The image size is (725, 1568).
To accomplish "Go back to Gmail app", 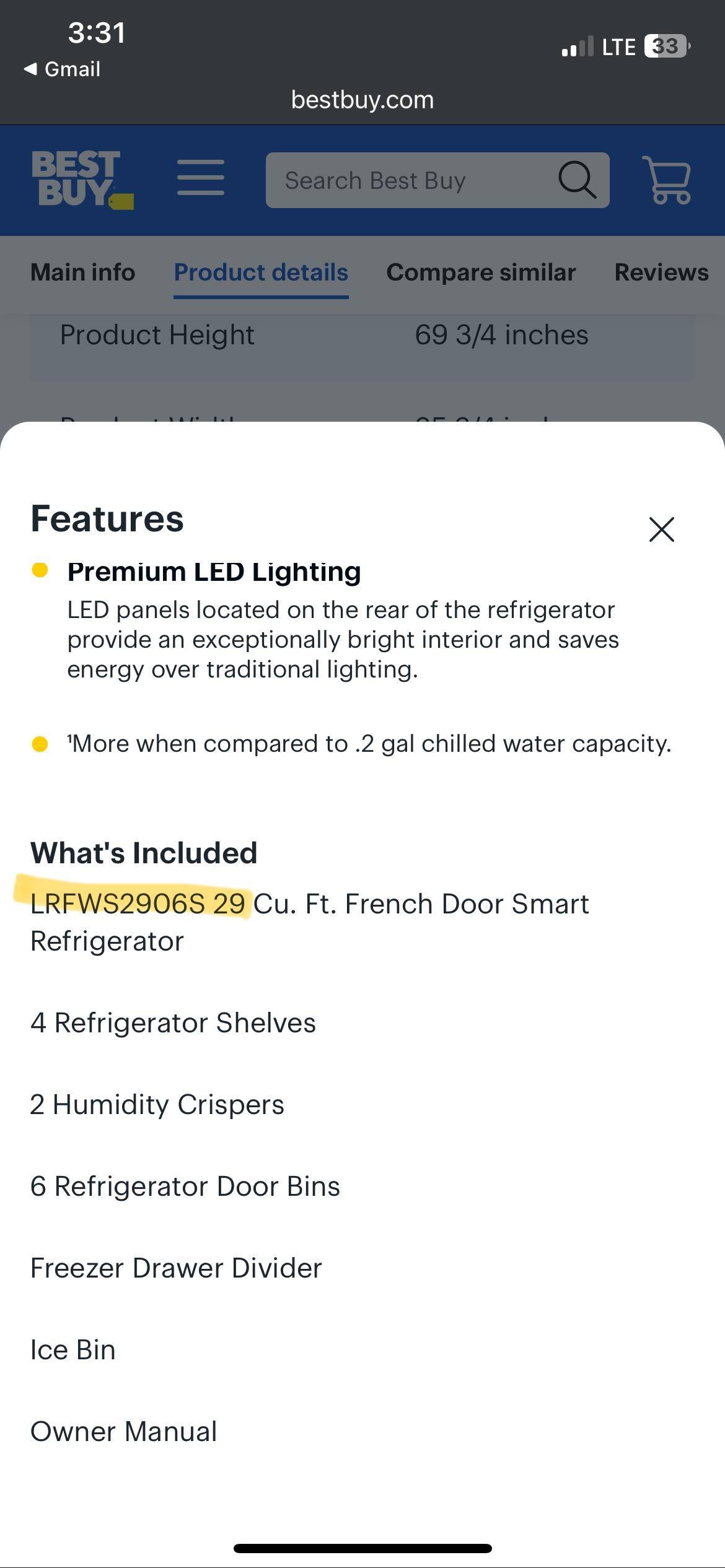I will (x=63, y=69).
